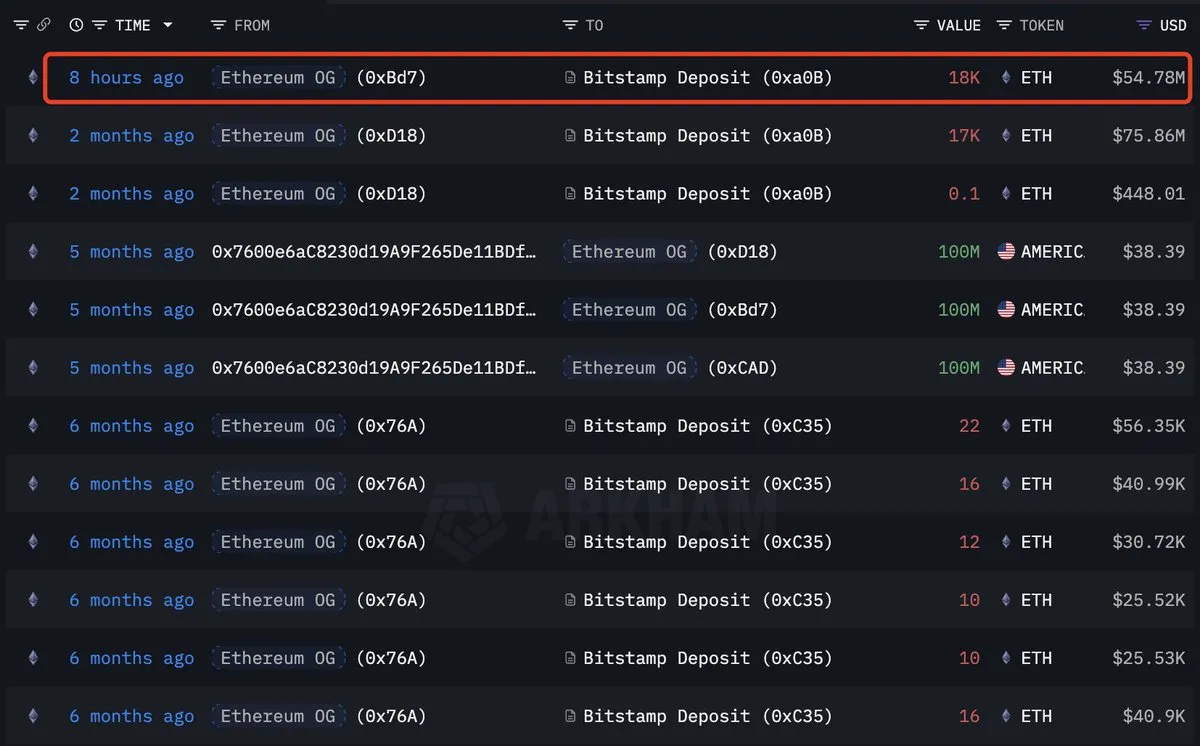Click the Ethereum chain icon on the 8 hours ago row

[x=33, y=78]
